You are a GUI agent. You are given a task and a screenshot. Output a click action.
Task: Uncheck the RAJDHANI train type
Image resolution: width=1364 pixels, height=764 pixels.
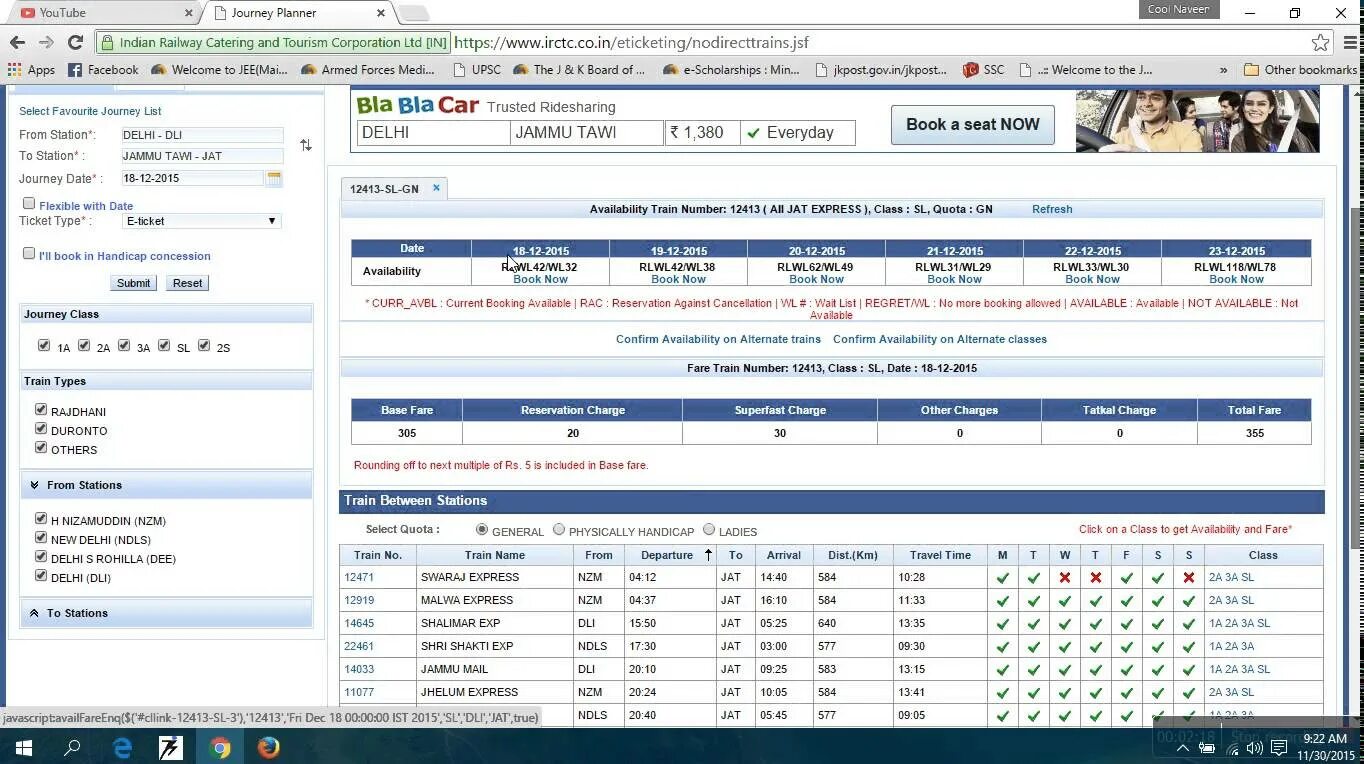point(41,410)
